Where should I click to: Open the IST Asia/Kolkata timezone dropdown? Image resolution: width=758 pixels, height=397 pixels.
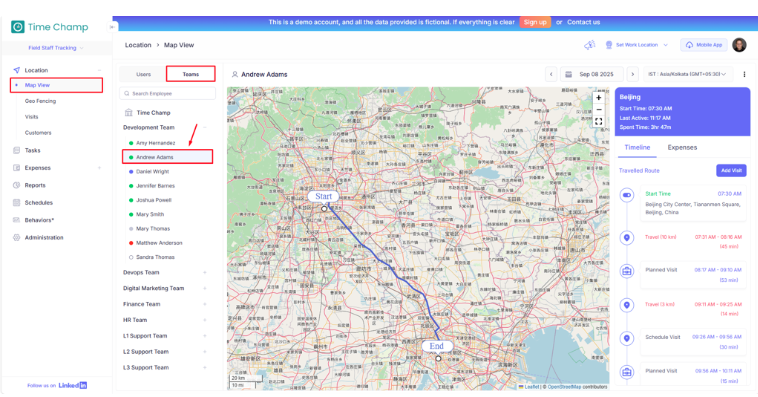click(x=687, y=74)
